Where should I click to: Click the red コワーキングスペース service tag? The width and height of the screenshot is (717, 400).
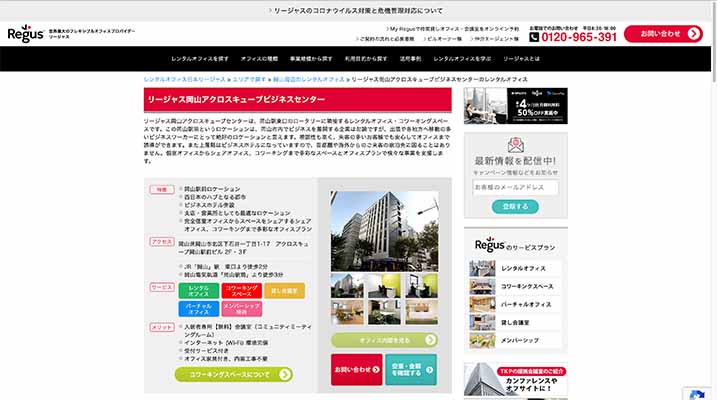click(x=241, y=291)
